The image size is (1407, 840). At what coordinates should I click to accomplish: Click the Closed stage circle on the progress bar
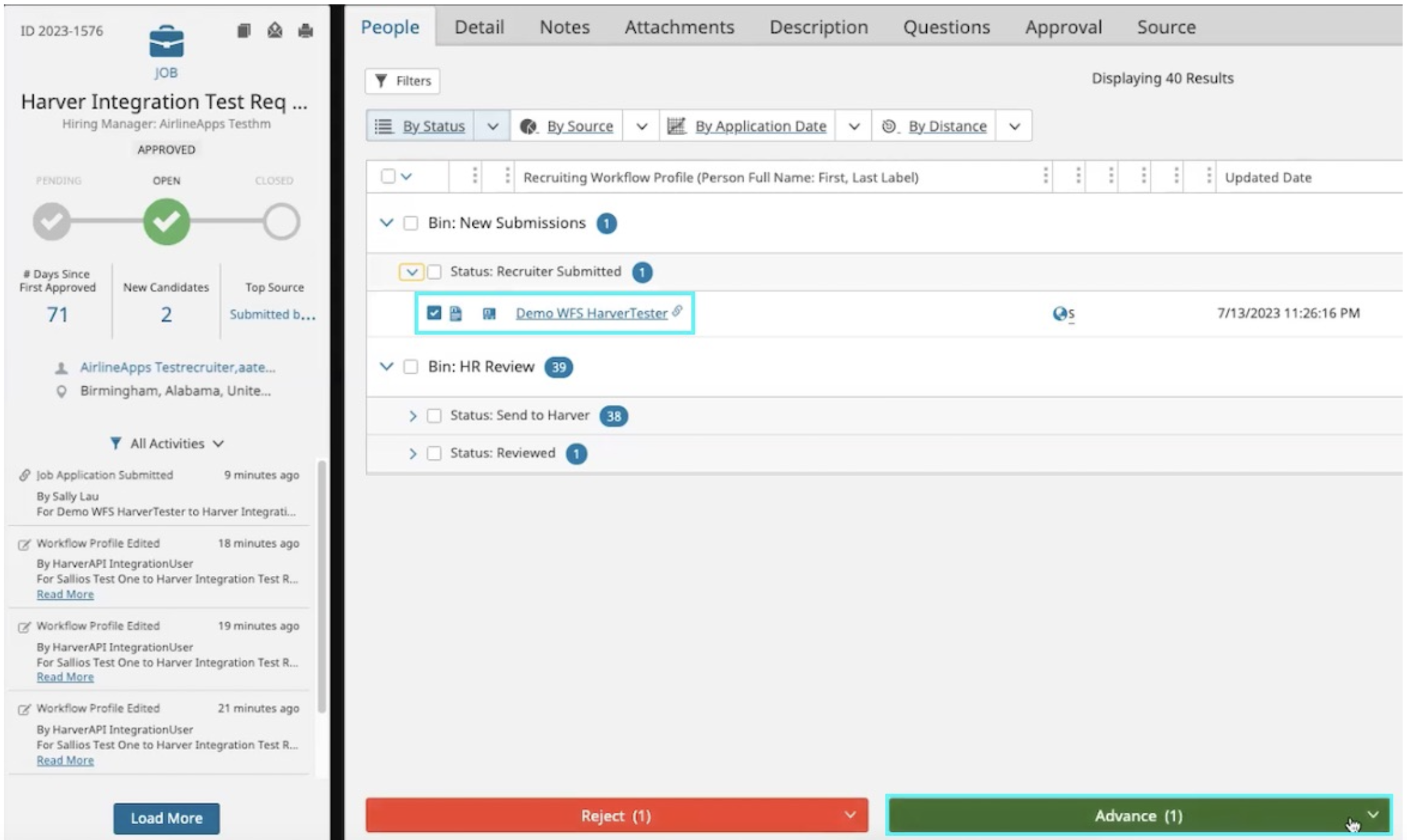click(283, 222)
